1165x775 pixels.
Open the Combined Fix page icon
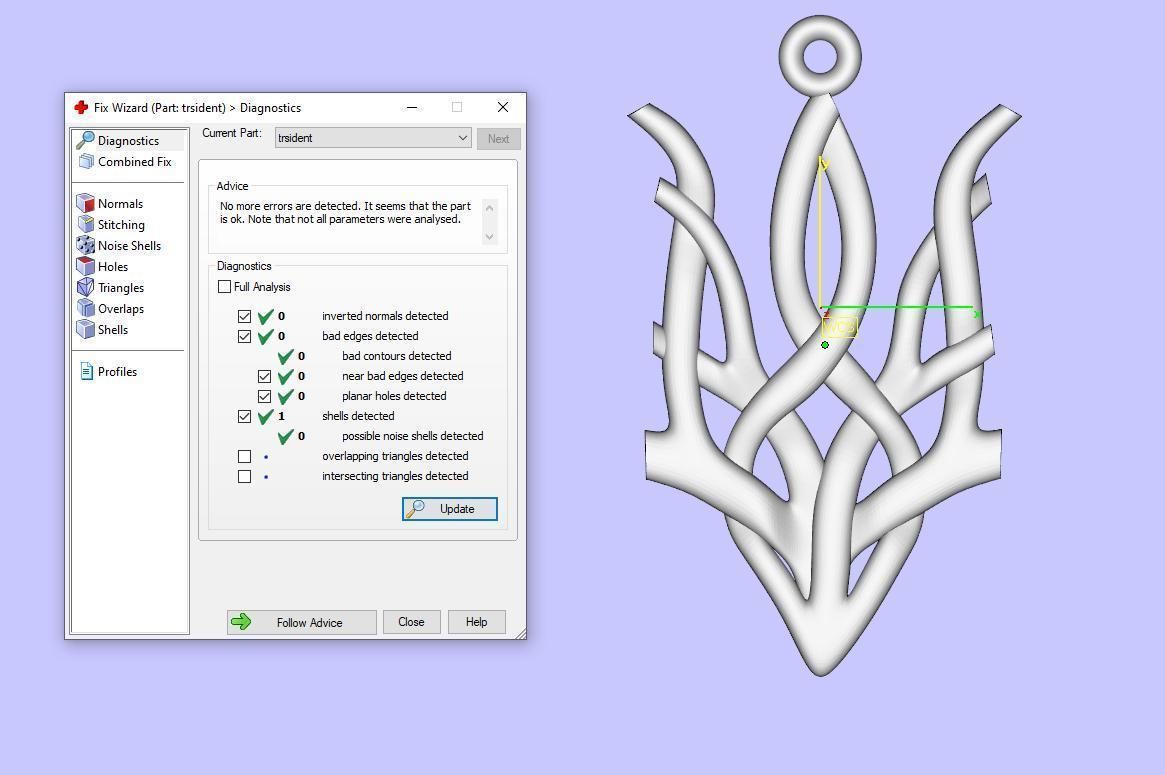pyautogui.click(x=86, y=161)
